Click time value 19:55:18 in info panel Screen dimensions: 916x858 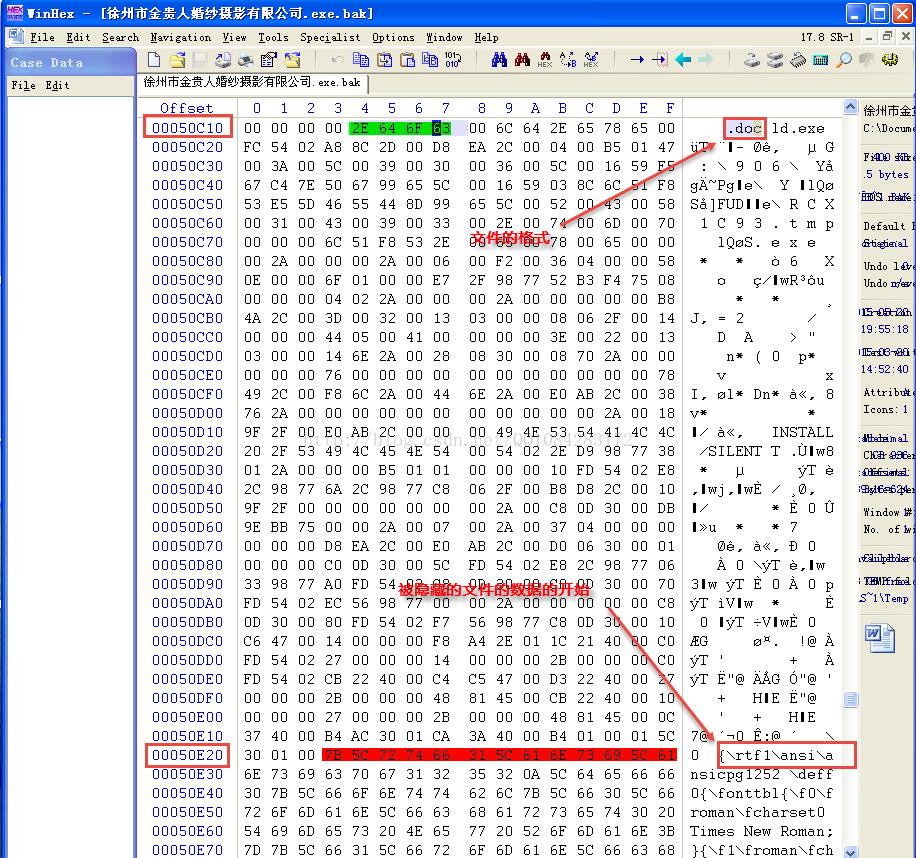point(884,329)
